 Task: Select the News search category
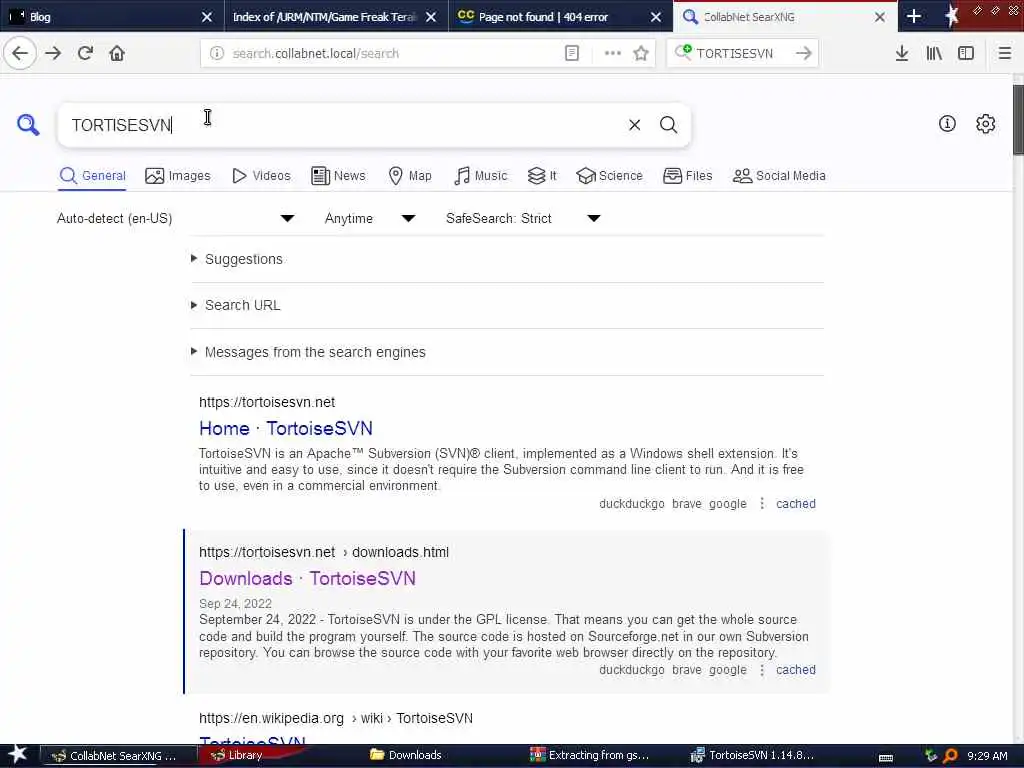point(338,176)
